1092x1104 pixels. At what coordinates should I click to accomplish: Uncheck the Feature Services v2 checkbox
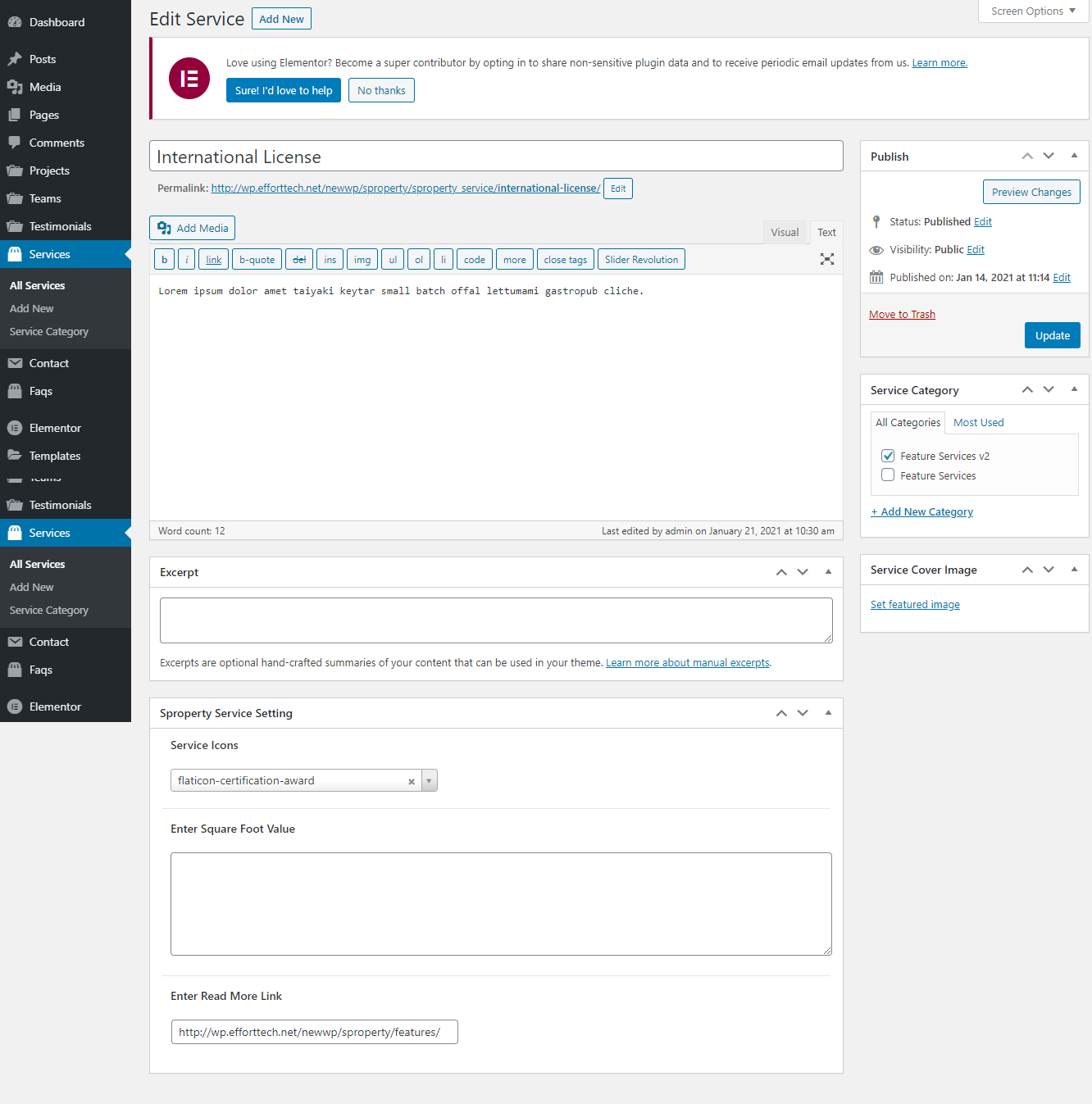pos(888,456)
